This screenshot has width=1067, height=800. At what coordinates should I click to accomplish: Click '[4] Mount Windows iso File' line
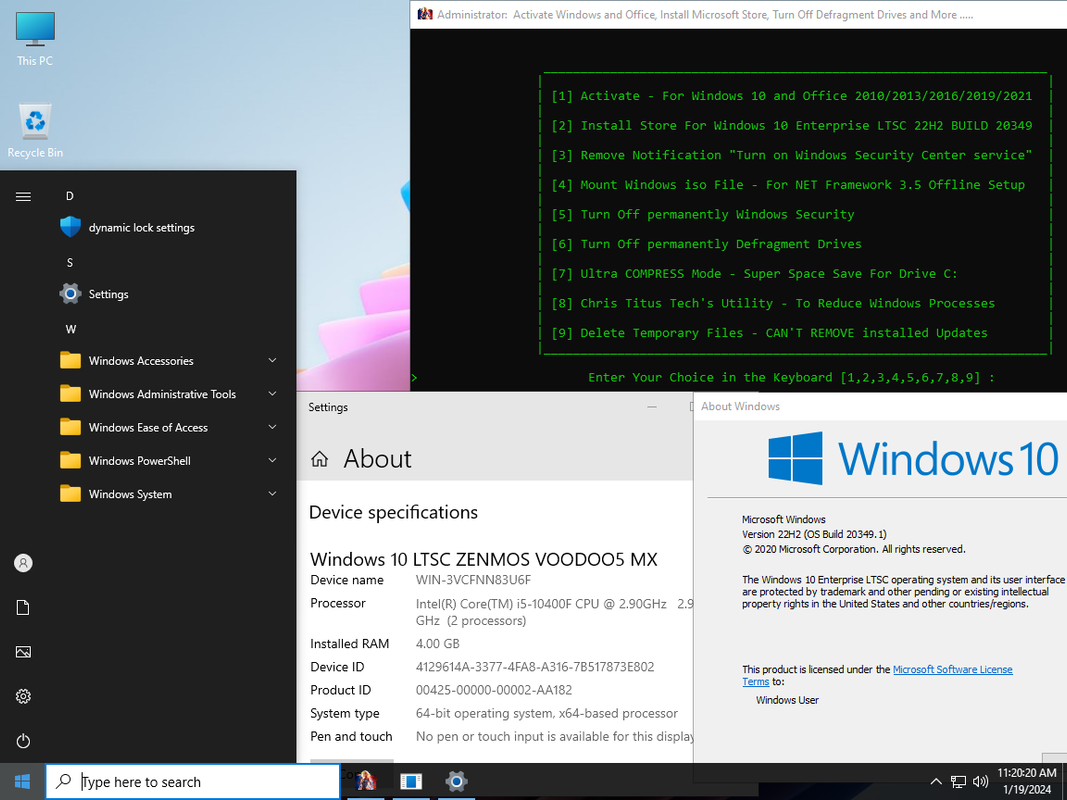tap(787, 184)
